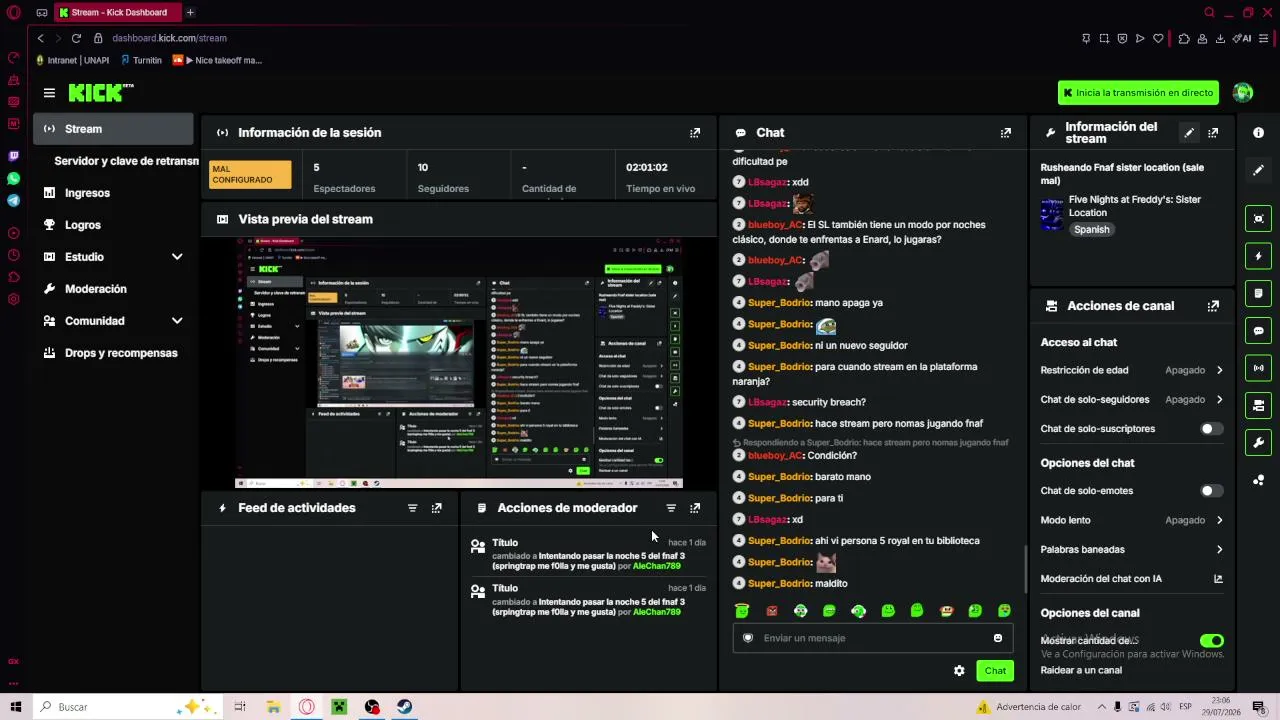Open Modo lento options

click(x=1131, y=520)
